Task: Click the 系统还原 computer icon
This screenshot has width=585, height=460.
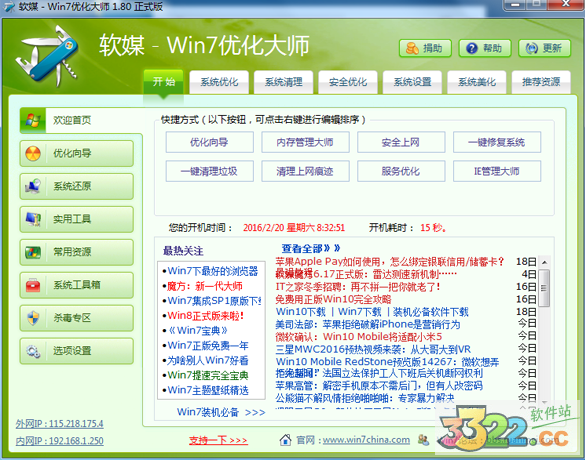Action: (33, 186)
